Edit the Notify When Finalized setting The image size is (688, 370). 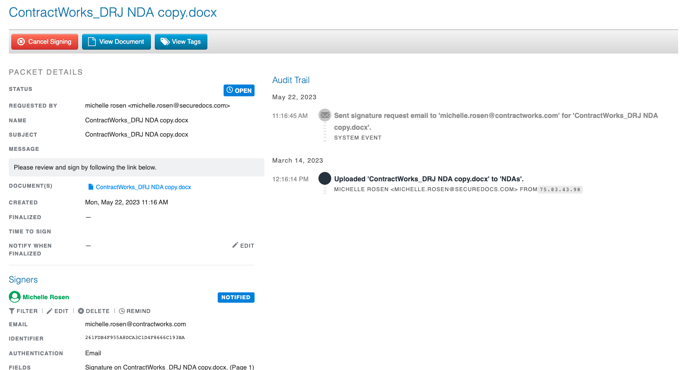click(243, 245)
